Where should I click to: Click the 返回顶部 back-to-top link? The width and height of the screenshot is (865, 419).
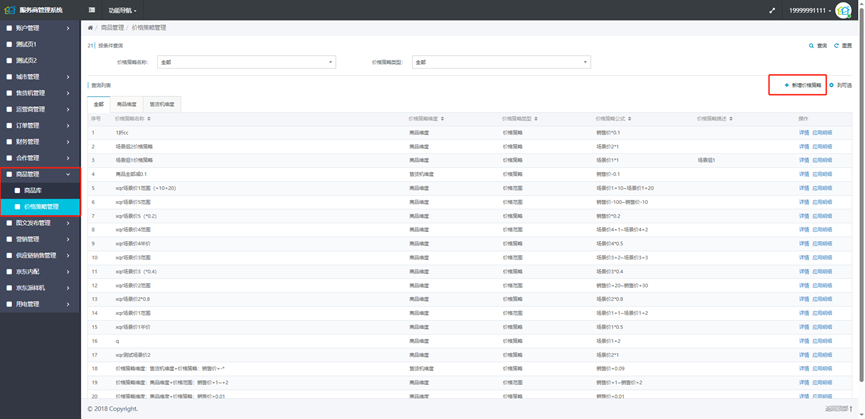click(839, 409)
